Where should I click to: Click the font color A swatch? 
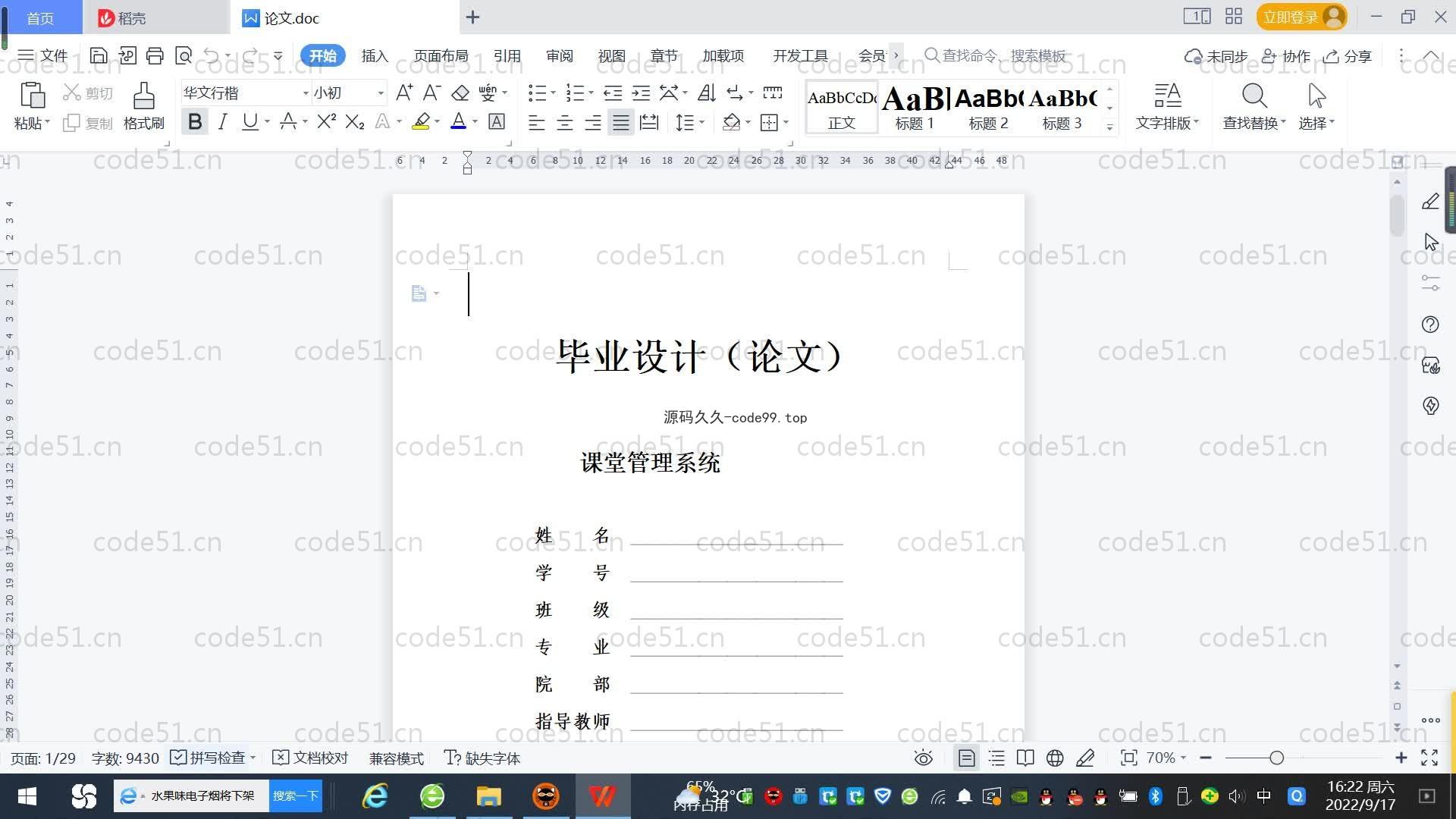tap(458, 121)
